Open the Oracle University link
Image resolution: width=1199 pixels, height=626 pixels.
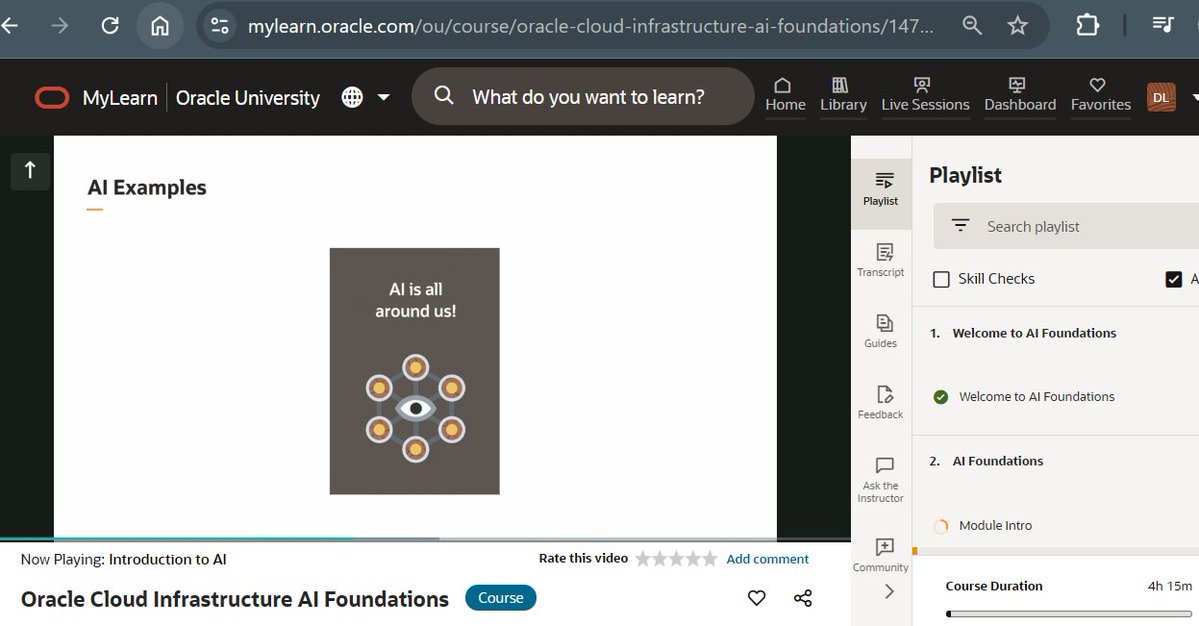click(x=248, y=98)
